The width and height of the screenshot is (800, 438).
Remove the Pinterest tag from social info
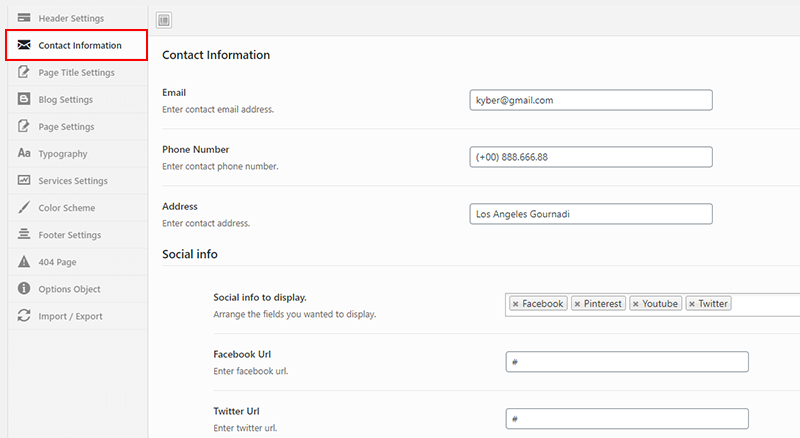point(577,304)
